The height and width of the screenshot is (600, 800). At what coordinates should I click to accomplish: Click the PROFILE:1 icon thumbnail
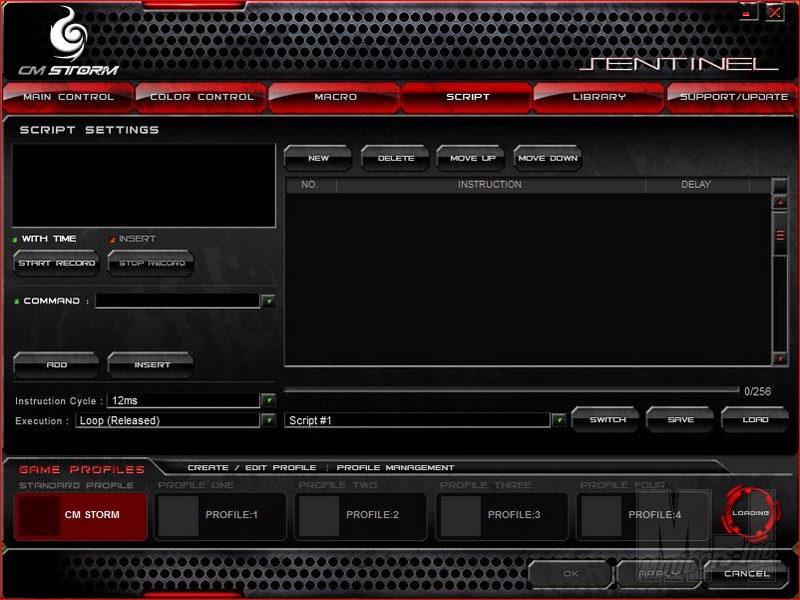coord(179,516)
